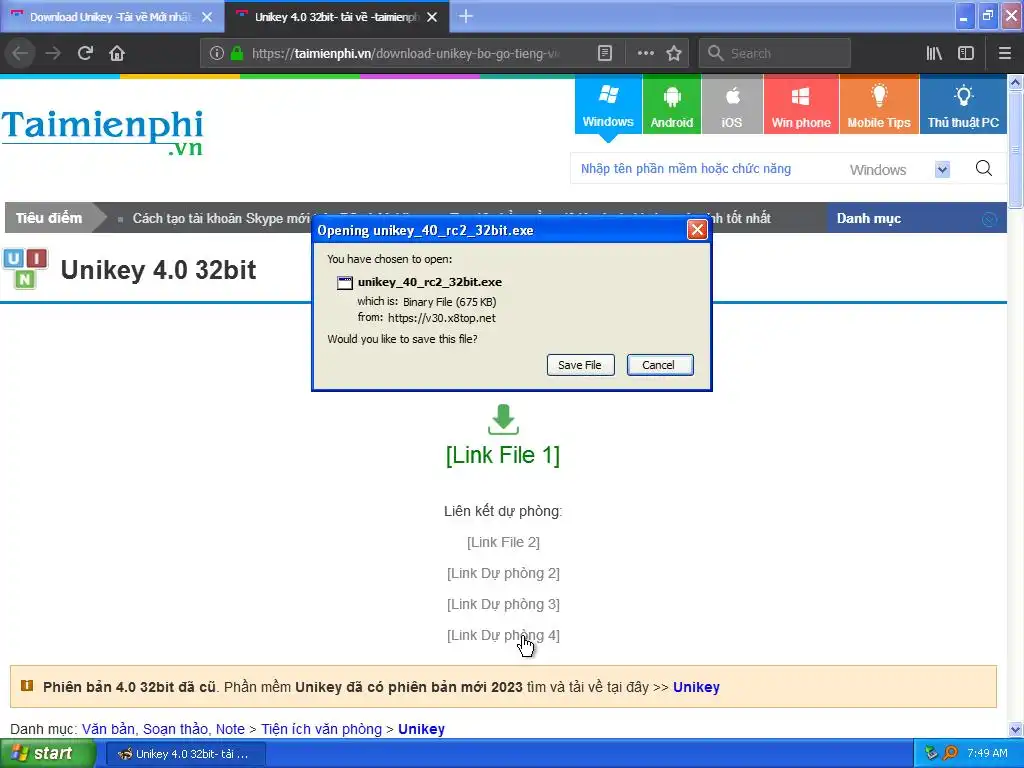Click the browser Back arrow
This screenshot has width=1024, height=768.
pyautogui.click(x=20, y=53)
